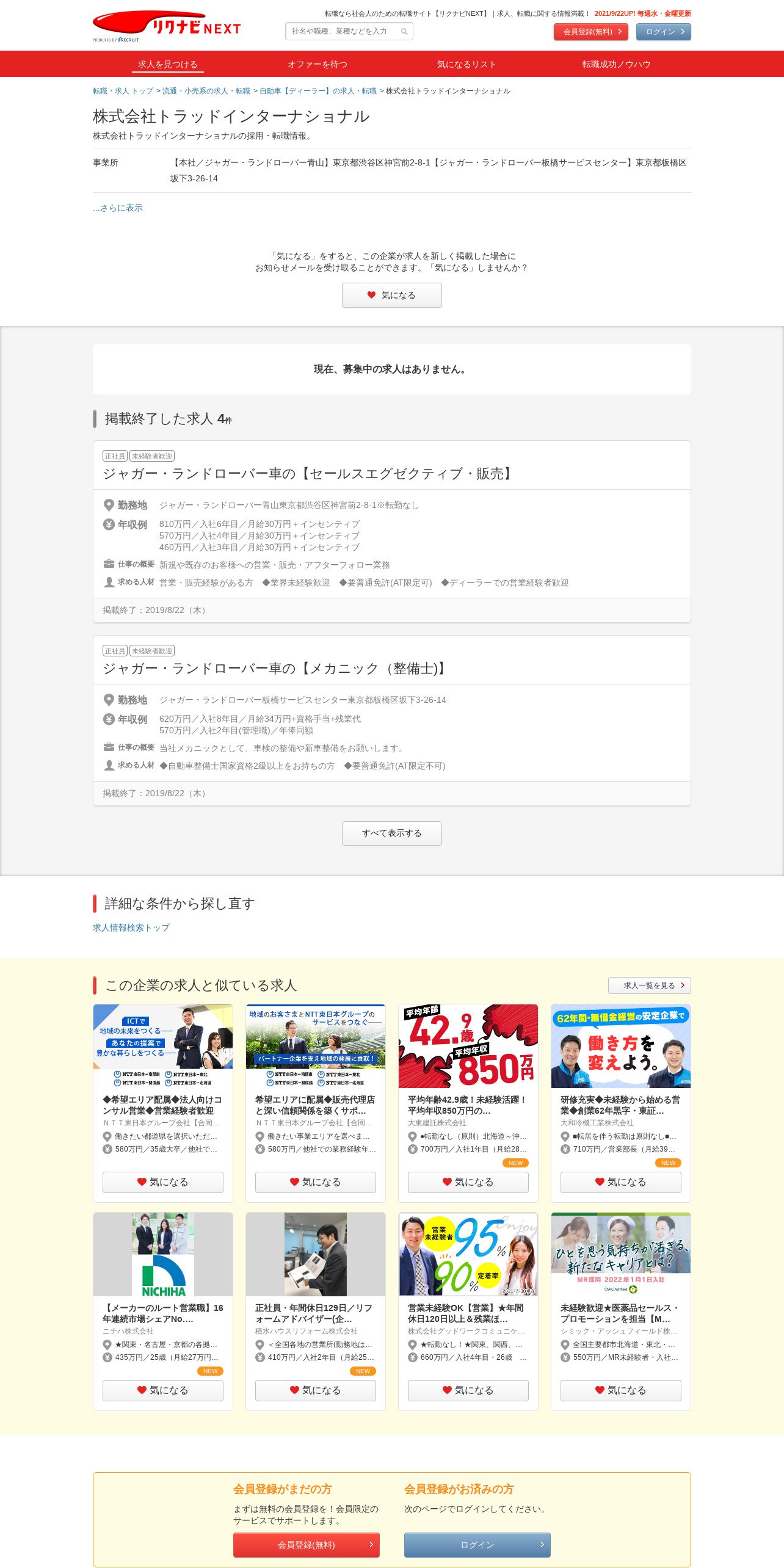The image size is (784, 1568).
Task: Open 求人を見つける tab
Action: pyautogui.click(x=167, y=64)
